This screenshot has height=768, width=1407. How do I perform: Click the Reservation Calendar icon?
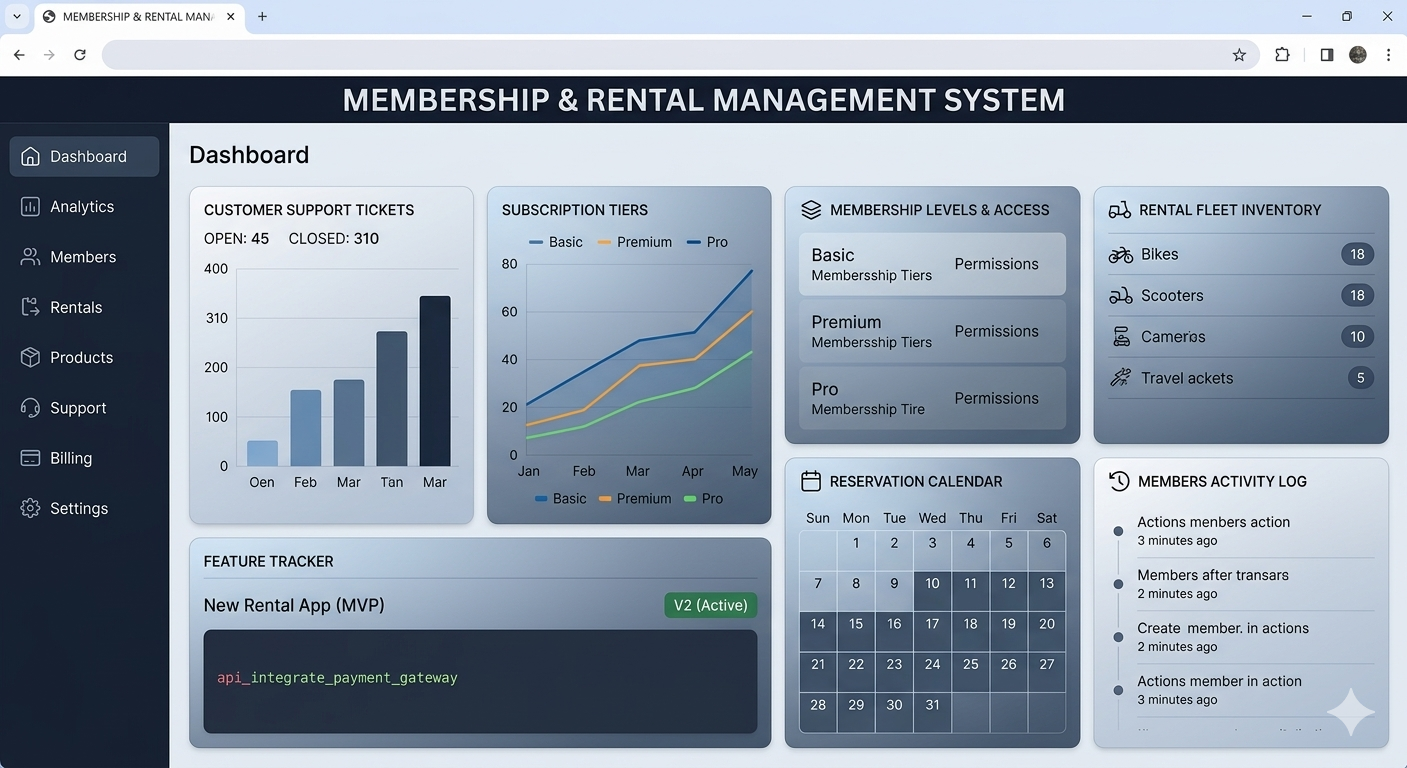(x=811, y=481)
